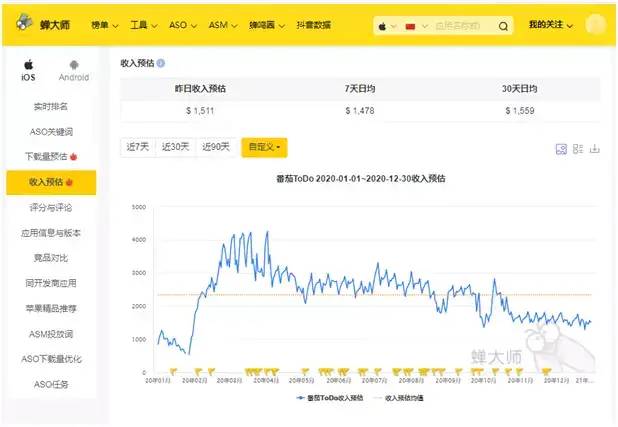Open 评分与评论 in sidebar
Screen dimensions: 618x427
(x=51, y=207)
